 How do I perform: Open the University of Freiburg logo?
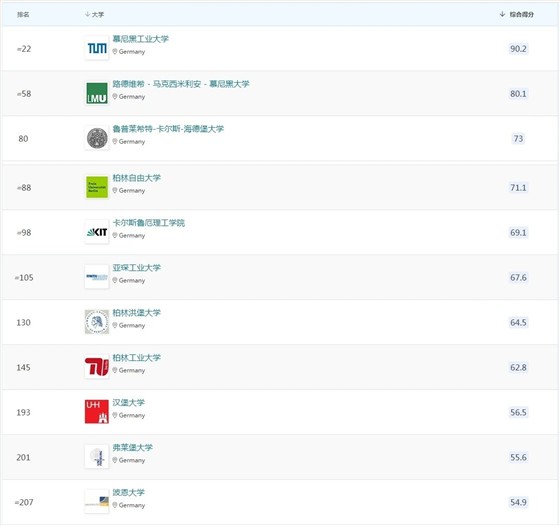97,457
